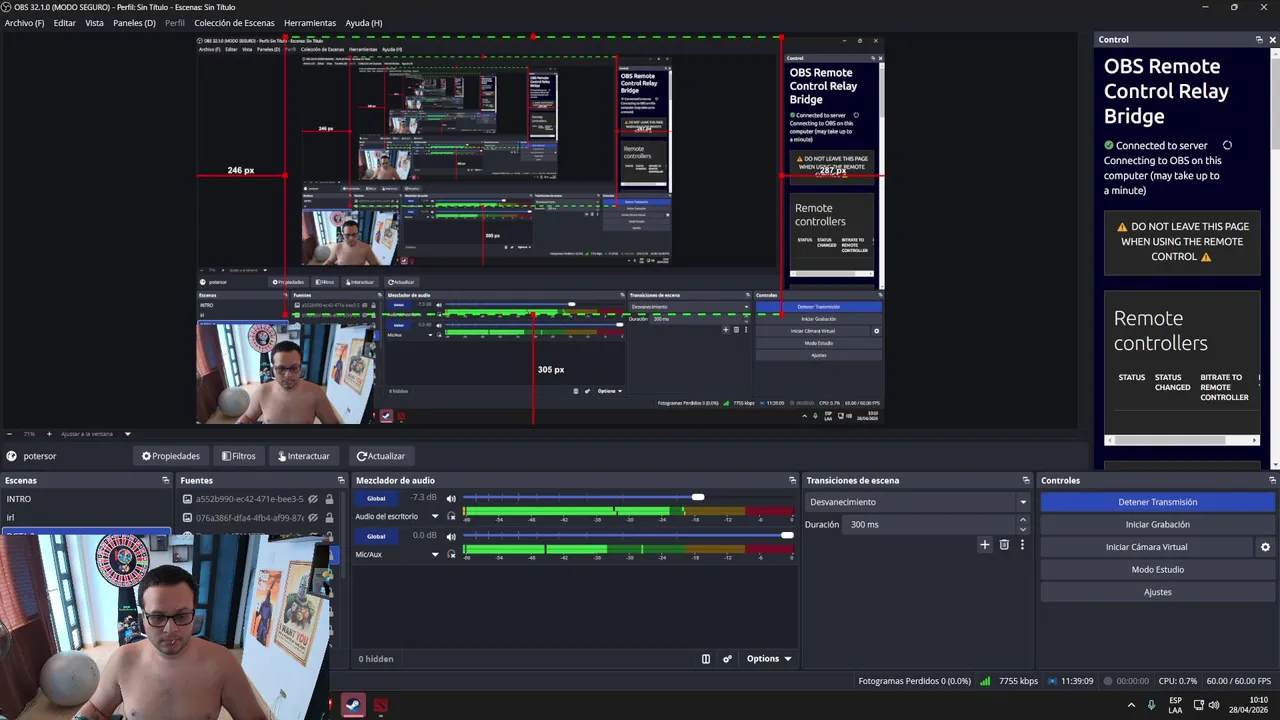Increase transition duration with up arrow
Screen dimensions: 1280x720
tap(1022, 520)
